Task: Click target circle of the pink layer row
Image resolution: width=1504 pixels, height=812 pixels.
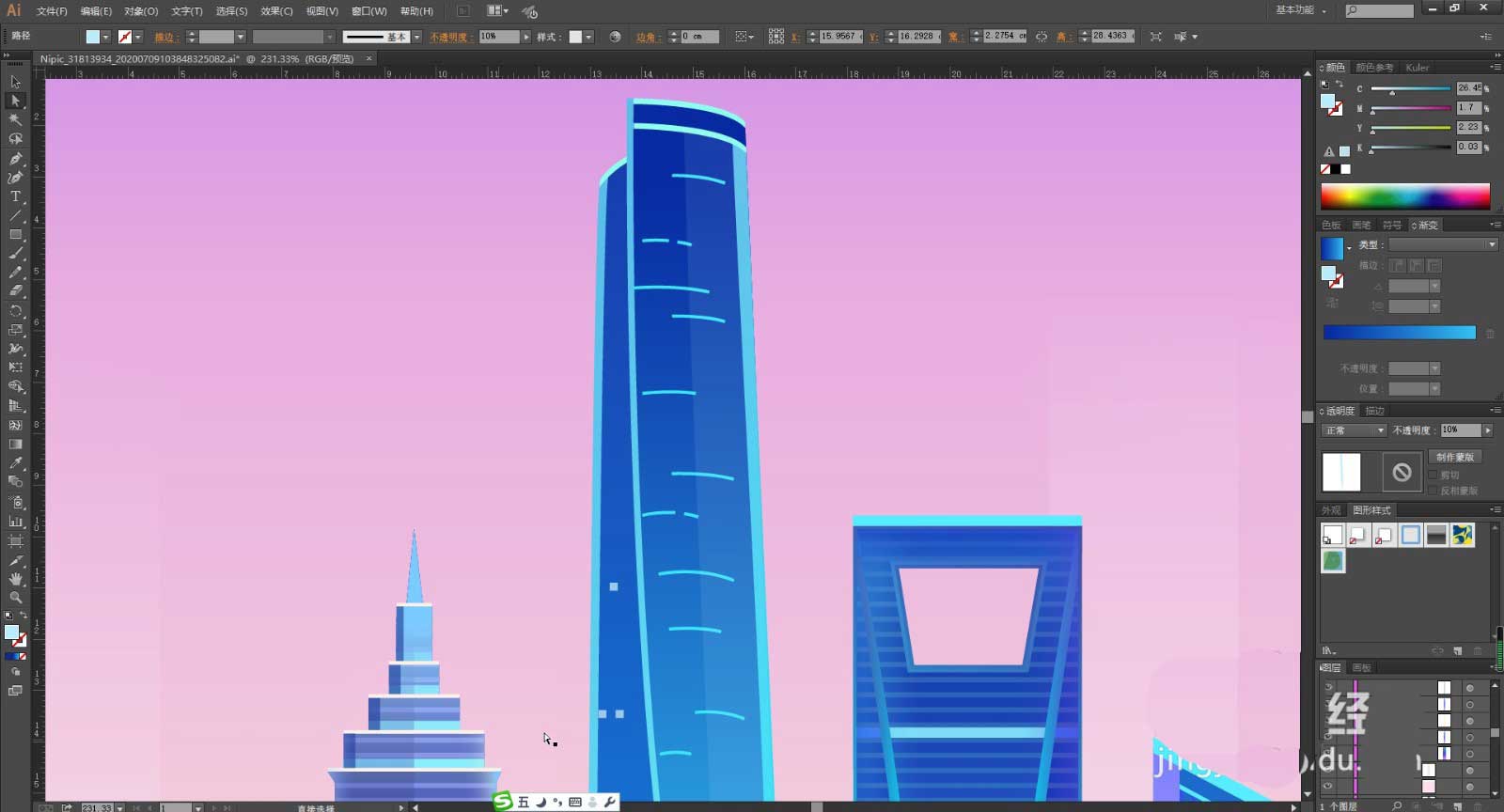Action: [1469, 787]
